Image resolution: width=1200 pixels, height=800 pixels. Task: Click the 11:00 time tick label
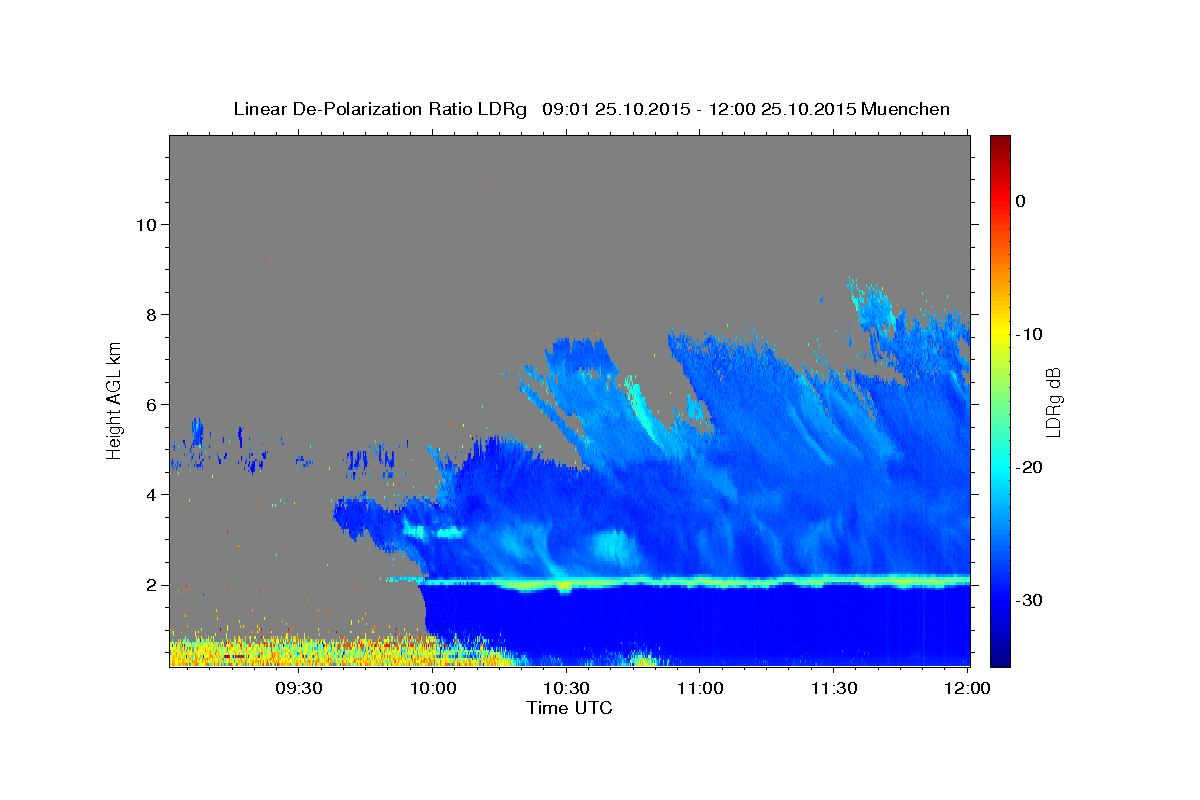700,688
